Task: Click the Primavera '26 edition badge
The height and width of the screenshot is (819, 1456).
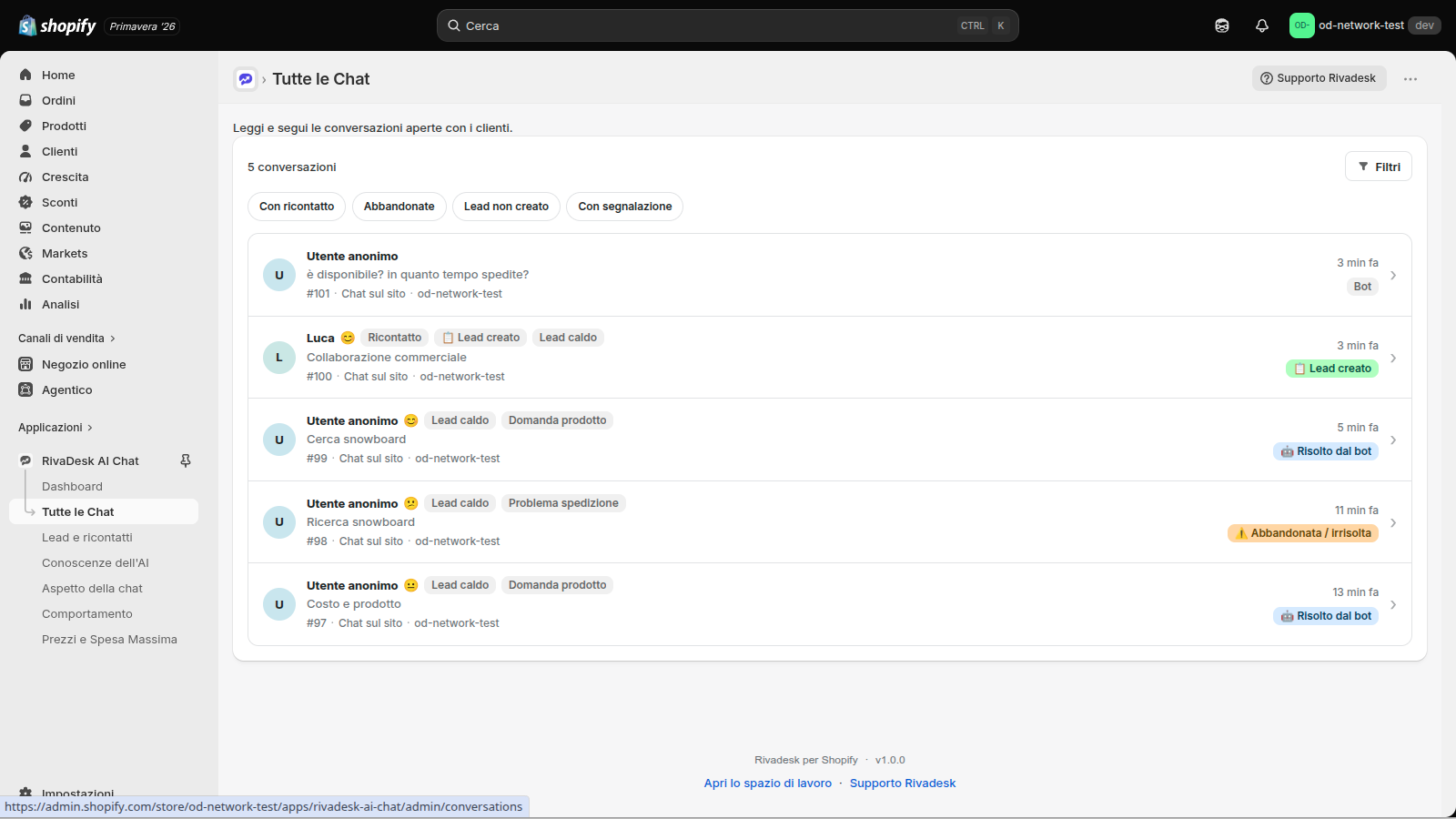Action: click(x=142, y=26)
